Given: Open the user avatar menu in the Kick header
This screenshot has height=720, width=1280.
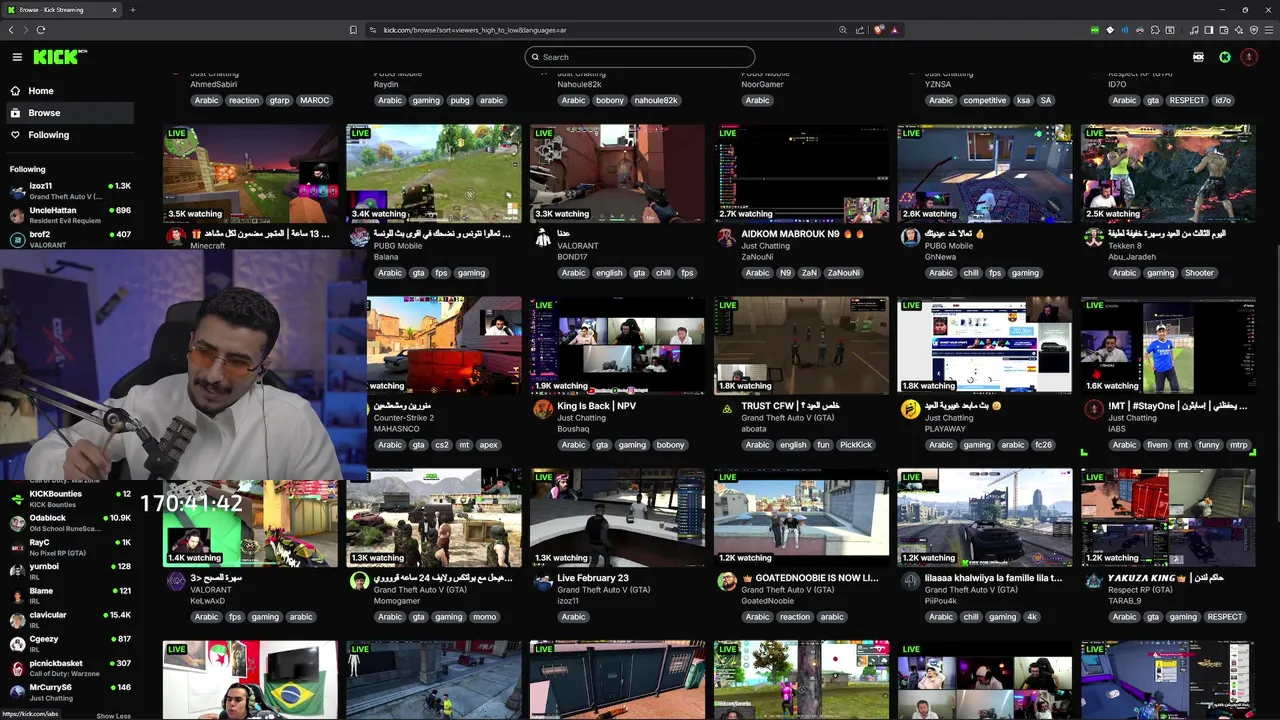Looking at the screenshot, I should tap(1249, 57).
